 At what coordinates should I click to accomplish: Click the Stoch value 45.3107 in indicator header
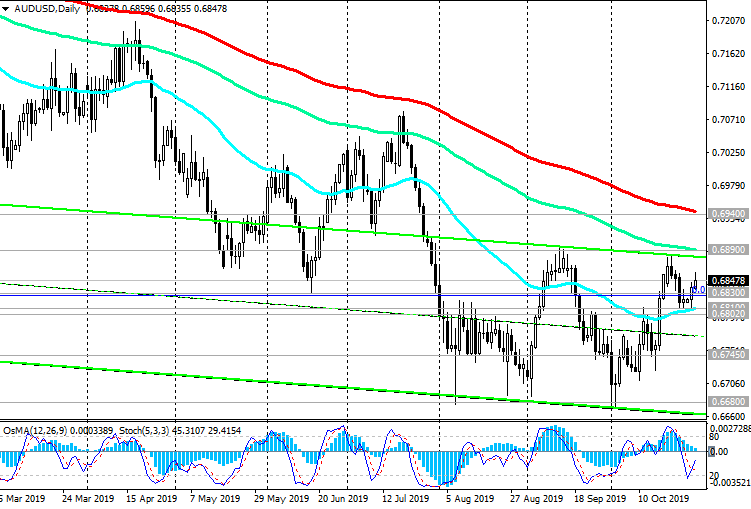pyautogui.click(x=188, y=431)
